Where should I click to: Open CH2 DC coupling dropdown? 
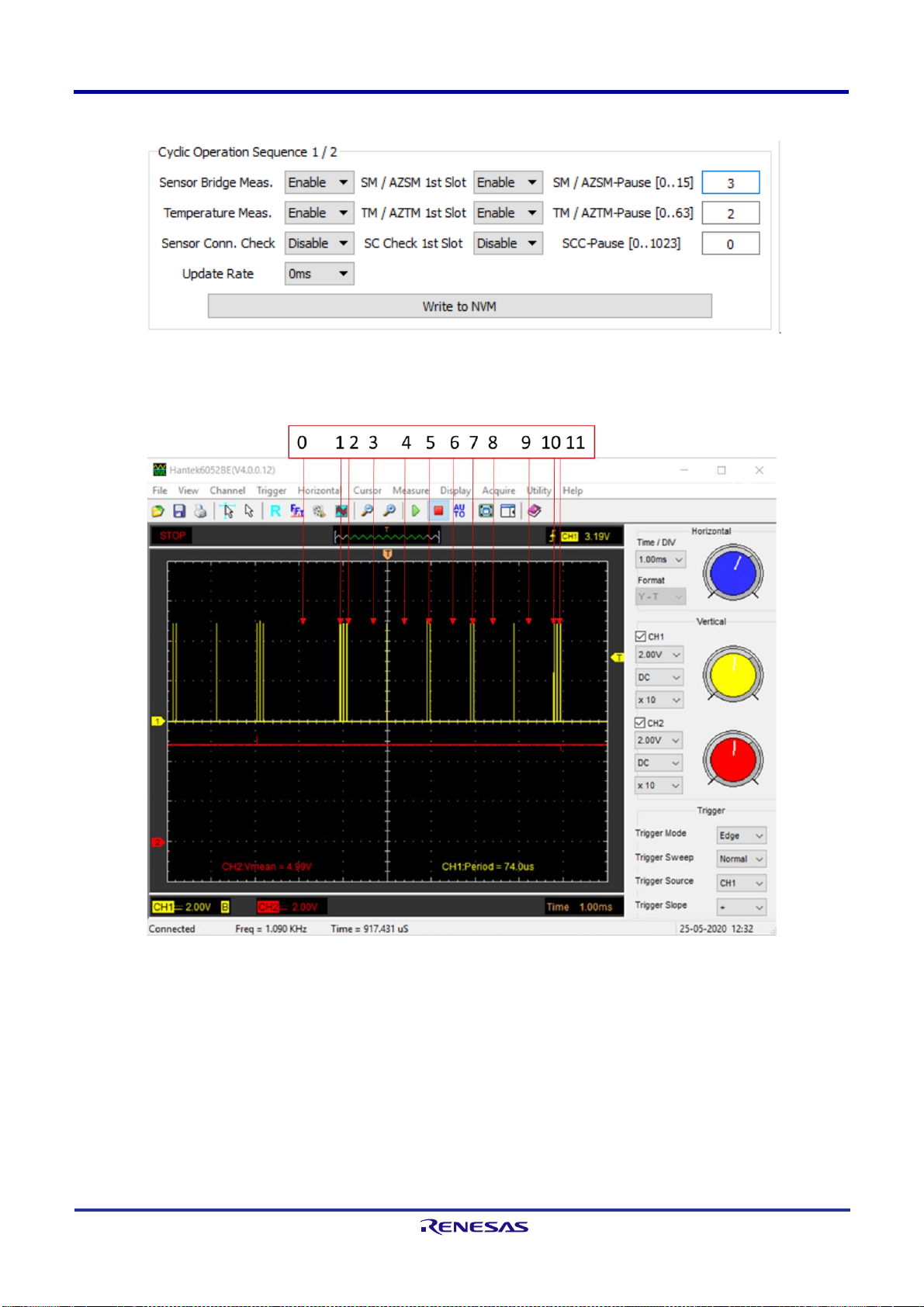tap(659, 762)
